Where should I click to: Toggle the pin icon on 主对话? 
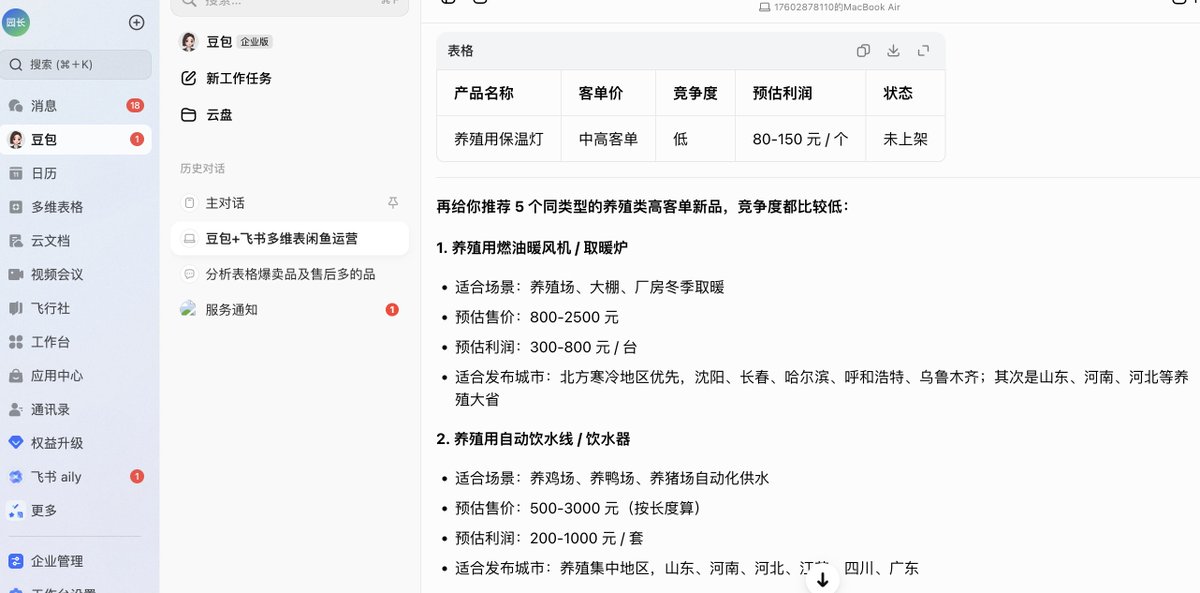[x=392, y=203]
